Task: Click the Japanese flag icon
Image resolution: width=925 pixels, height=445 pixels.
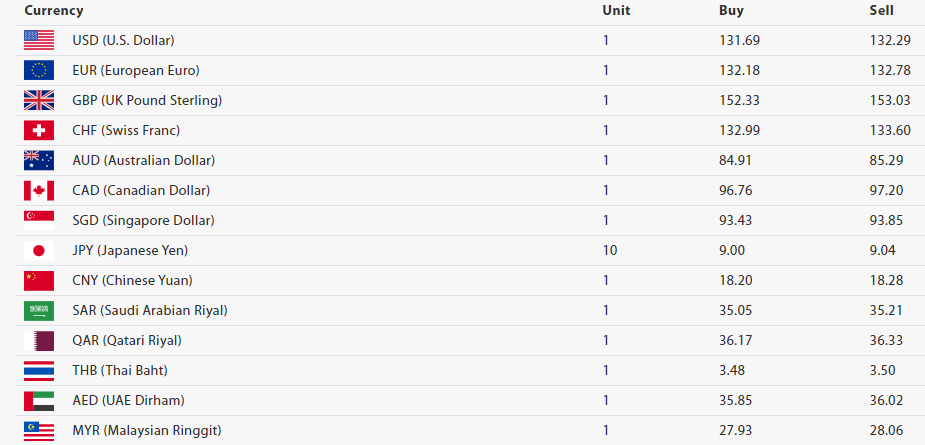Action: [x=39, y=250]
